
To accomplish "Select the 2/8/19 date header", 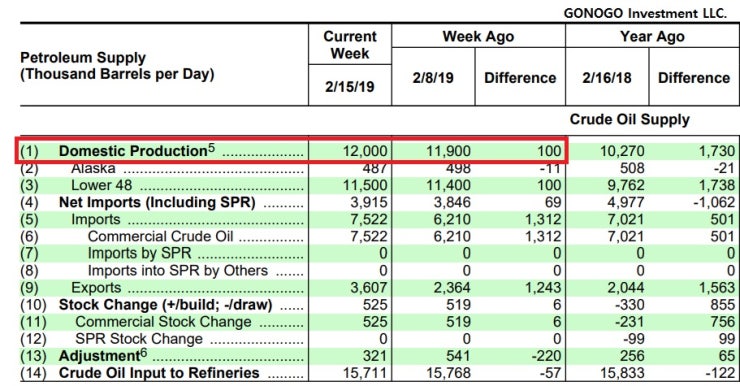I will (x=433, y=77).
